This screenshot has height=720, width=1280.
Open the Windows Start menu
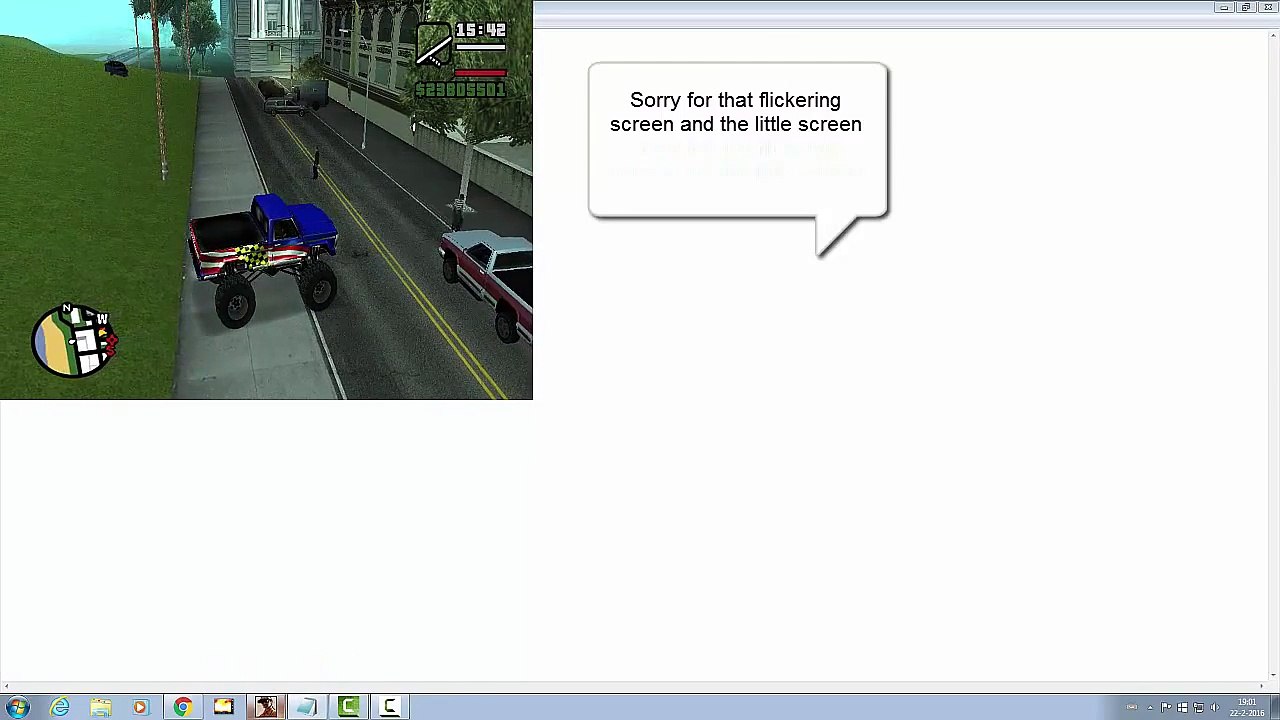coord(17,707)
